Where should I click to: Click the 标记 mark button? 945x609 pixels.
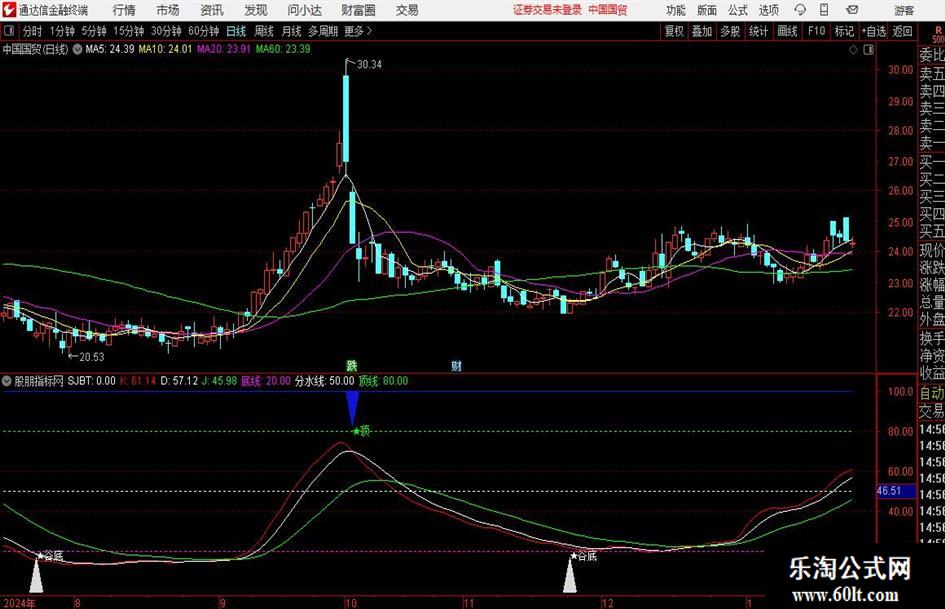[844, 31]
